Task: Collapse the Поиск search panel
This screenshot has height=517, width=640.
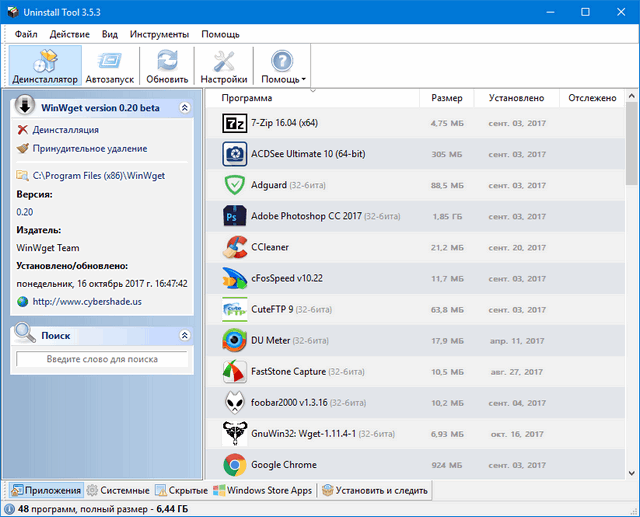Action: [x=184, y=335]
